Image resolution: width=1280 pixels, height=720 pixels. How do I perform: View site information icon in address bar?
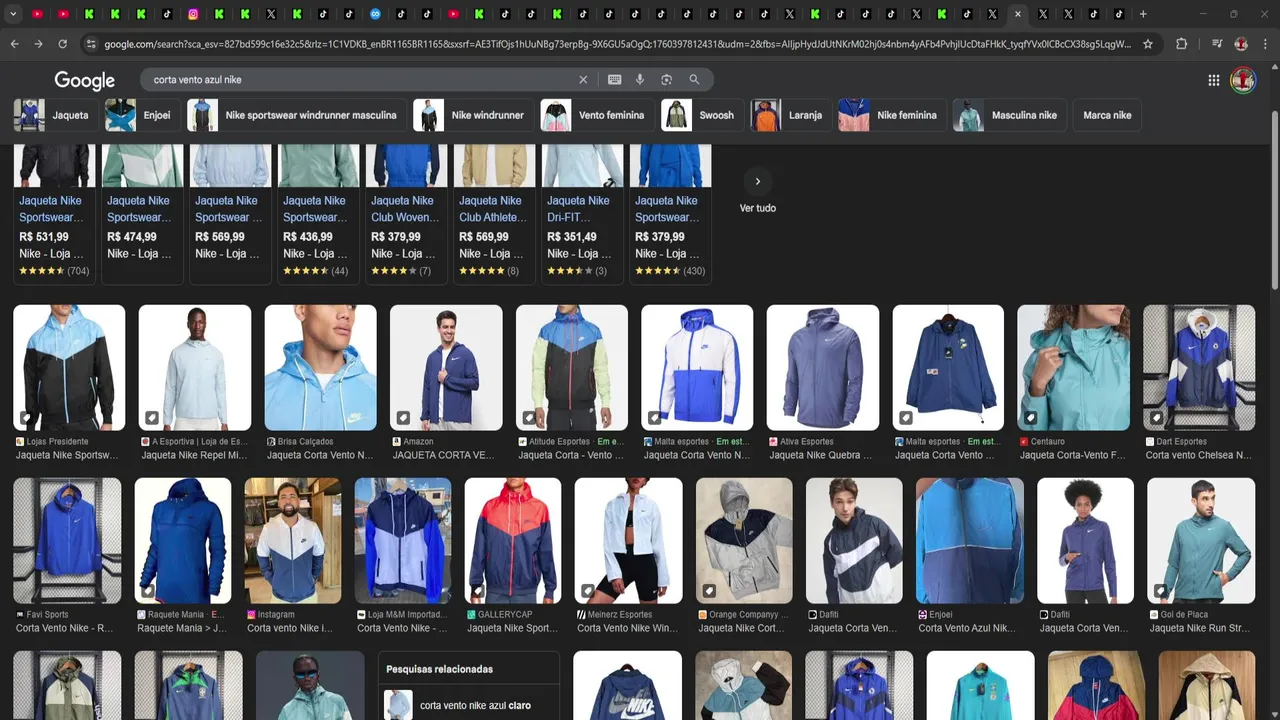click(91, 44)
